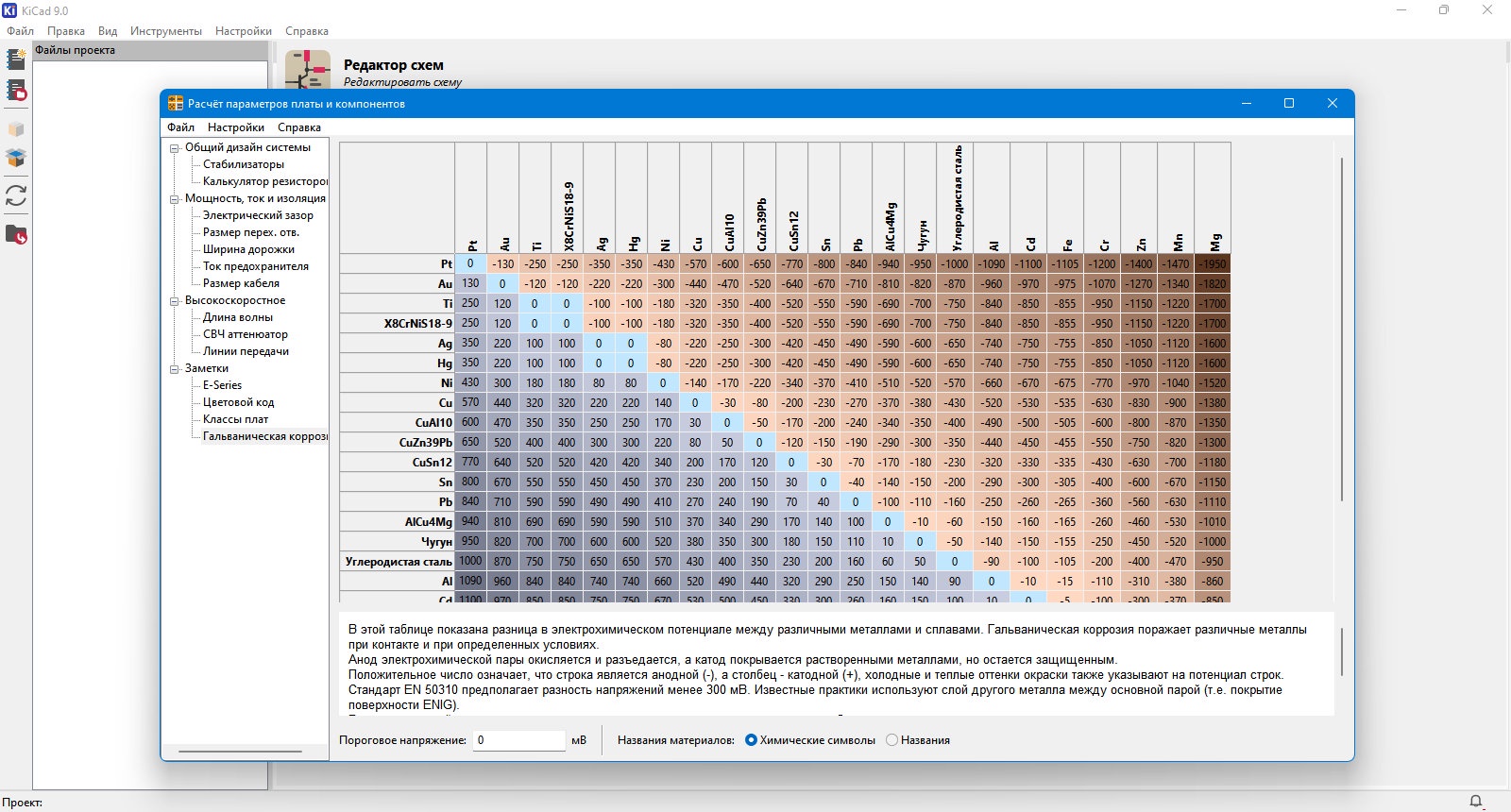The height and width of the screenshot is (812, 1511).
Task: Select Ширина дорожки in the tree
Action: [248, 249]
